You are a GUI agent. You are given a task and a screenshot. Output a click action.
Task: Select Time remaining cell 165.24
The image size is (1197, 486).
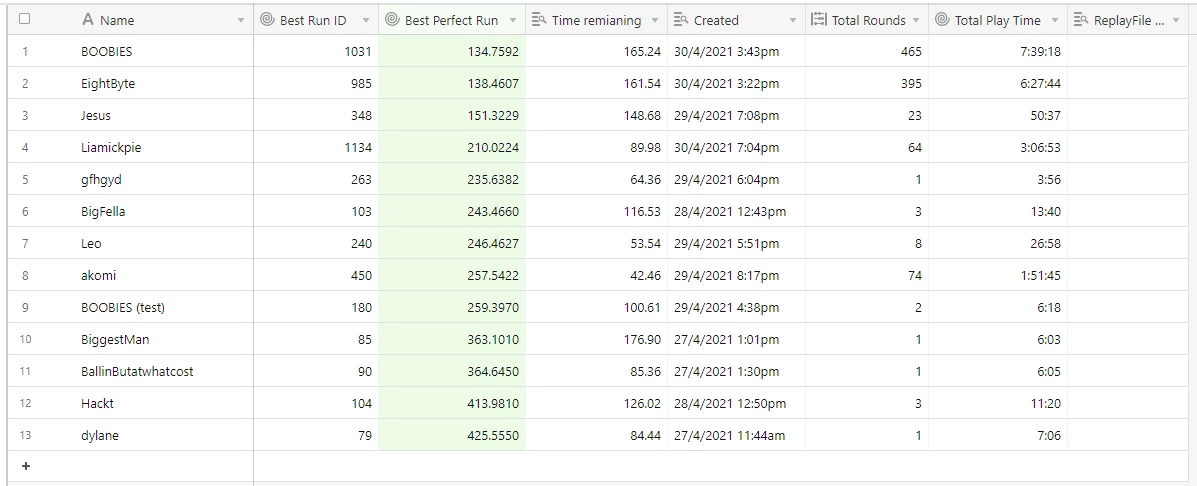[596, 51]
